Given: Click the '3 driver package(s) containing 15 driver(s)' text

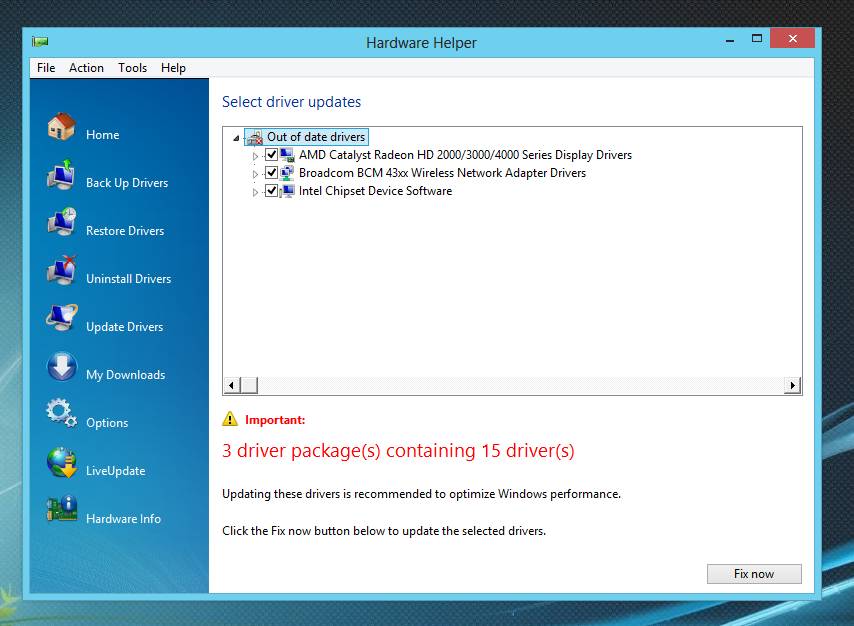Looking at the screenshot, I should (398, 451).
